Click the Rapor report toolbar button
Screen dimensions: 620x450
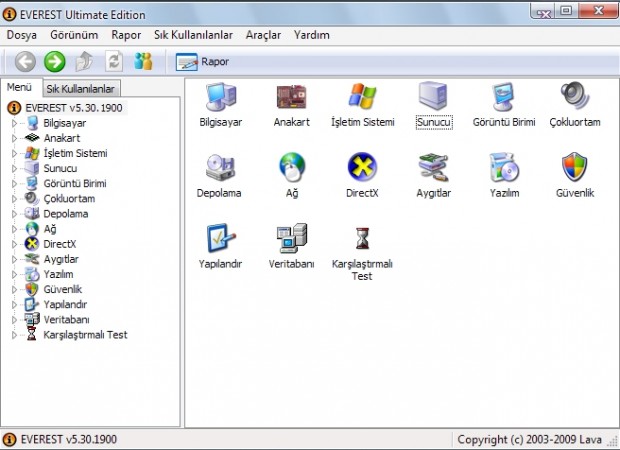tap(202, 62)
